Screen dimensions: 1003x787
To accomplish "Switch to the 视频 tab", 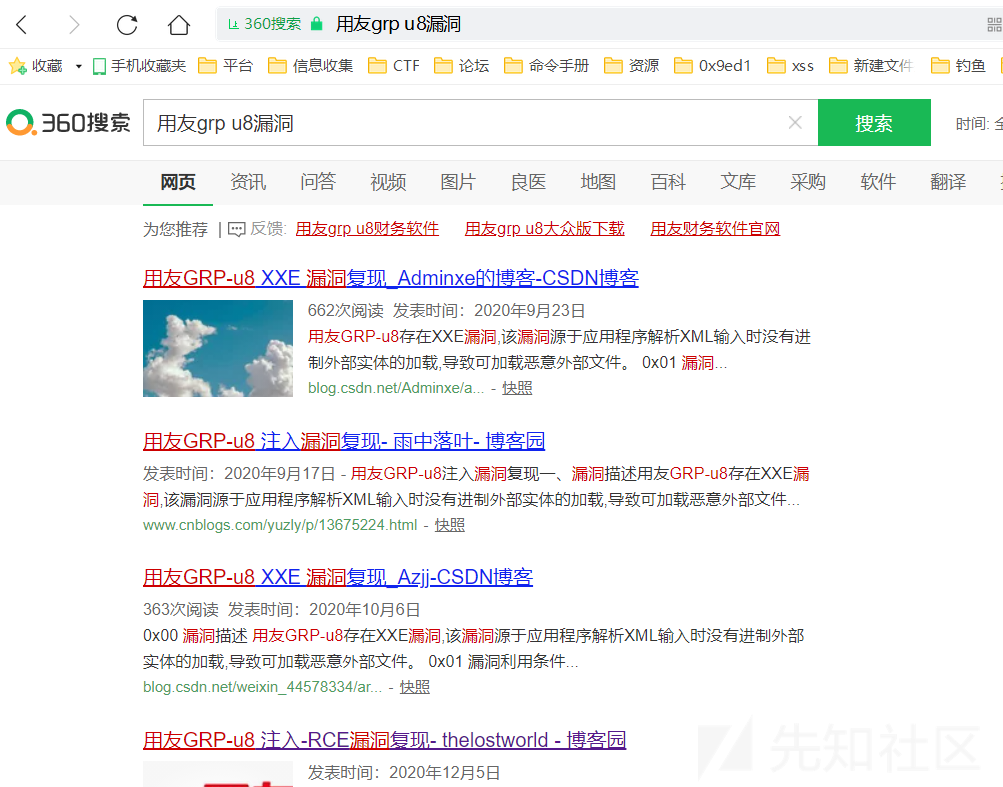I will coord(388,182).
